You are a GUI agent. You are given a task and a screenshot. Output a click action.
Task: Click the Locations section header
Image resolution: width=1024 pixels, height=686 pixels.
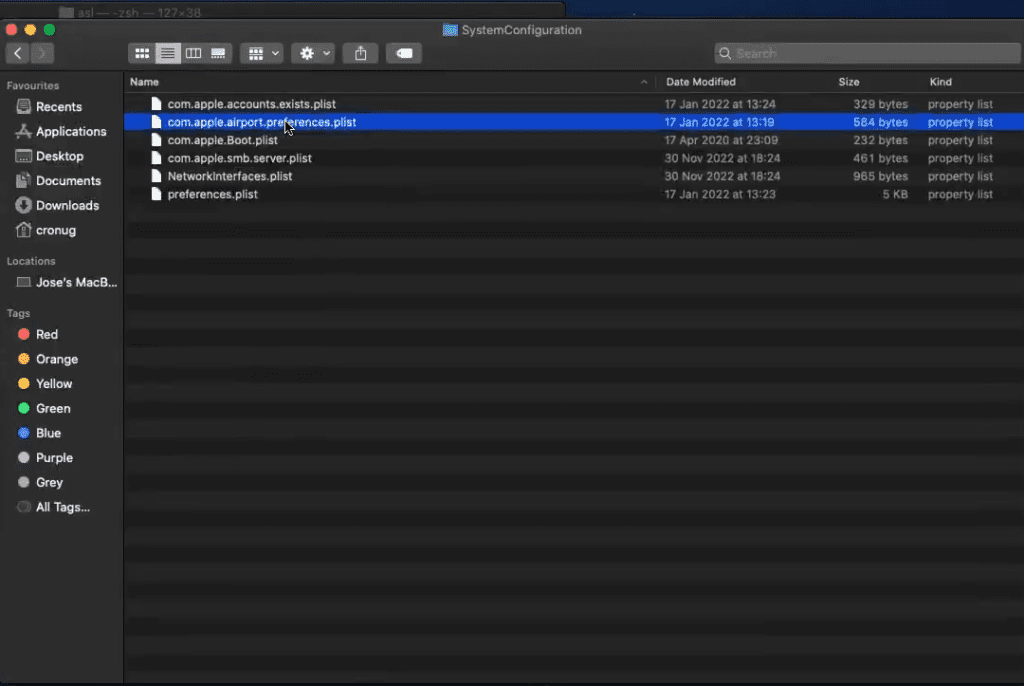coord(31,261)
